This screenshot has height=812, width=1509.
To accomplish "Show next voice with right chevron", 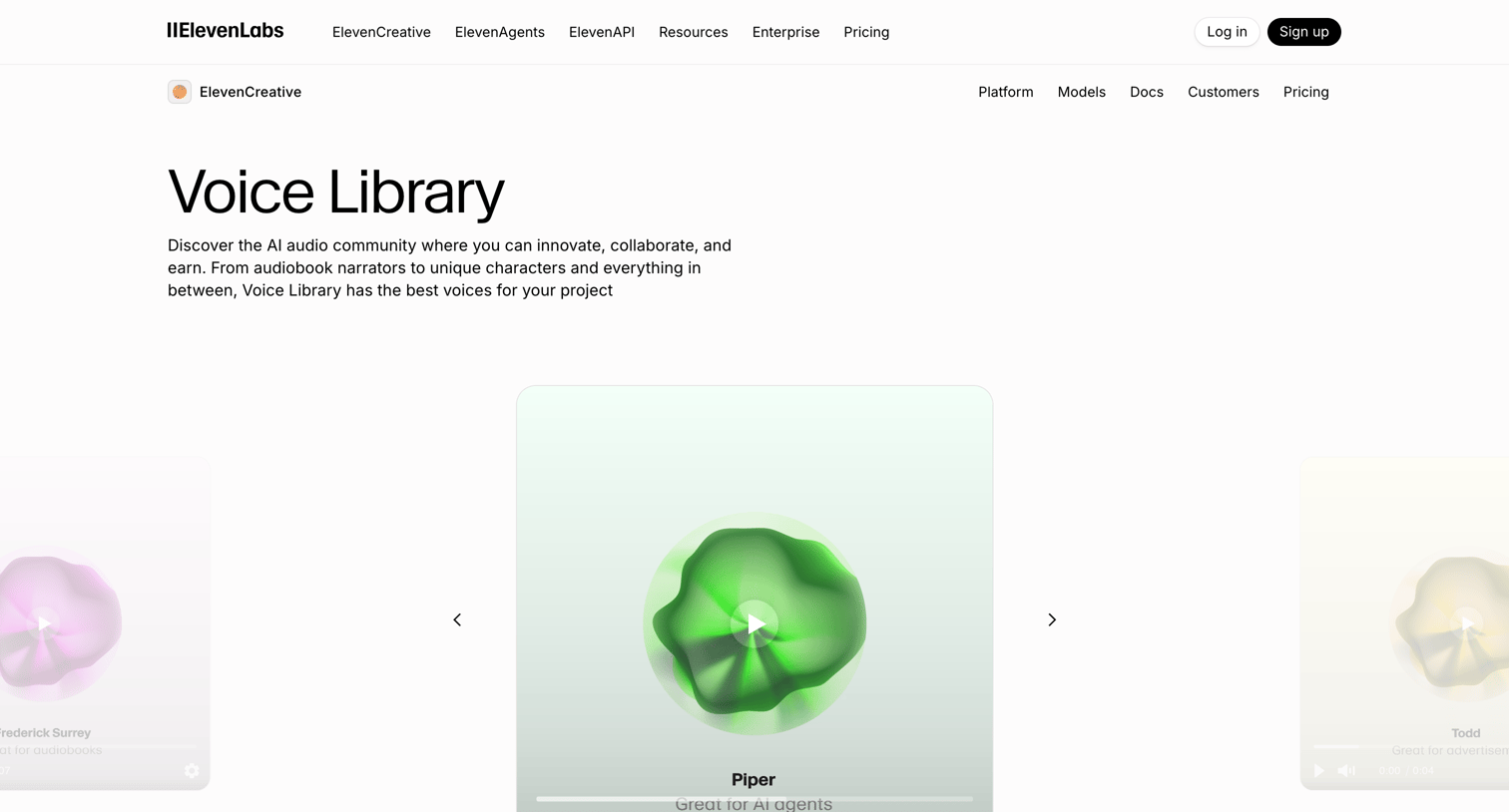I will pyautogui.click(x=1052, y=619).
